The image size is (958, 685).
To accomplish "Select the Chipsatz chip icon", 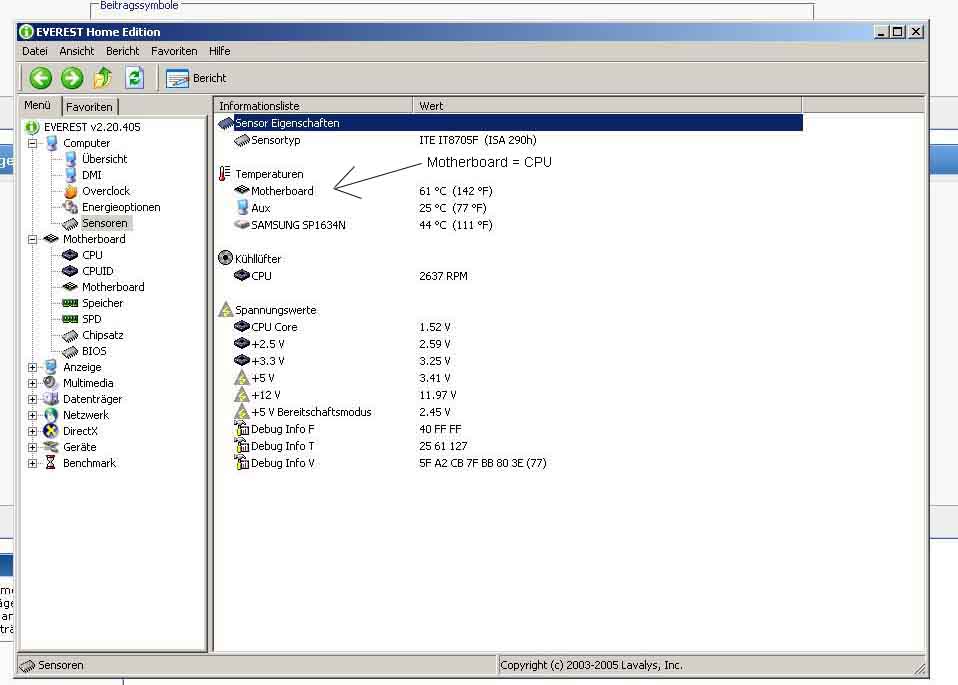I will point(70,335).
